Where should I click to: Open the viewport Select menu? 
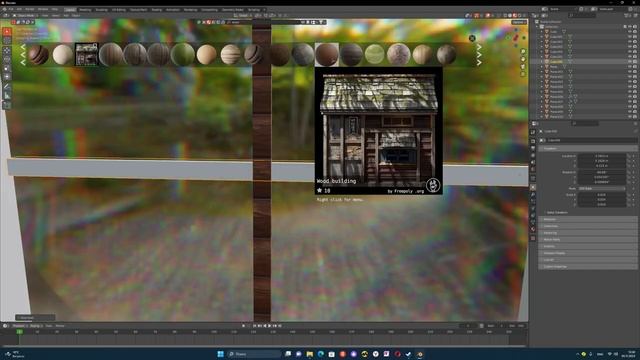pyautogui.click(x=56, y=16)
